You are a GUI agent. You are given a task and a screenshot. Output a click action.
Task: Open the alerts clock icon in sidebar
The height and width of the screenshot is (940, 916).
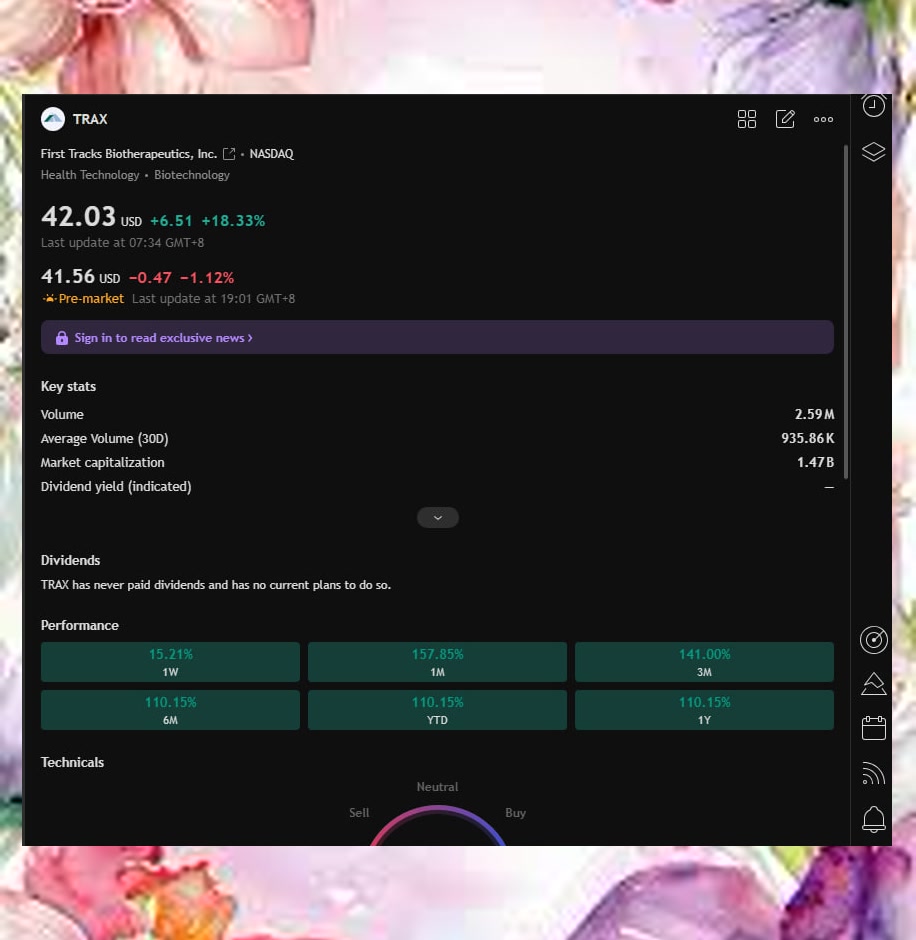tap(873, 106)
